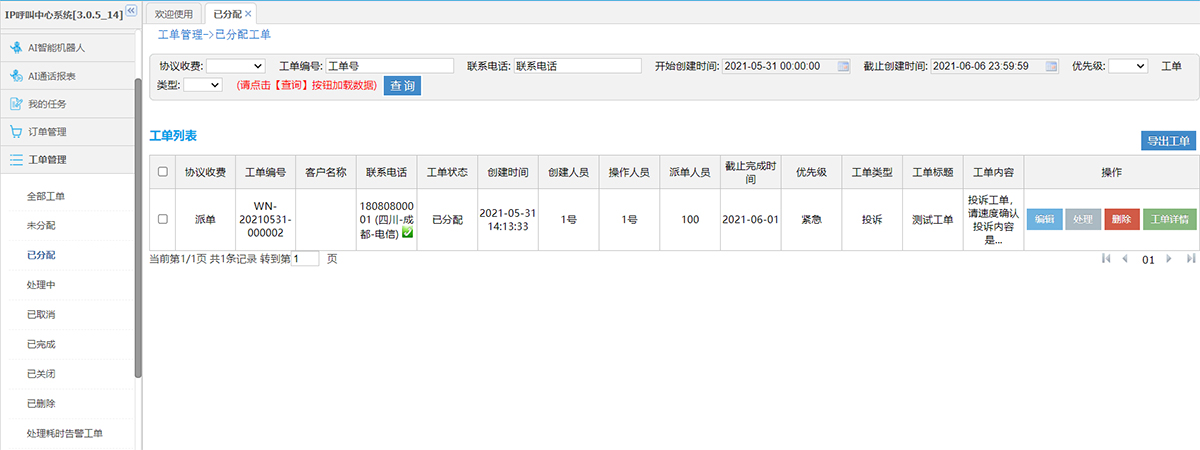Click the 紧急 priority cell
1200x450 pixels.
[x=811, y=219]
